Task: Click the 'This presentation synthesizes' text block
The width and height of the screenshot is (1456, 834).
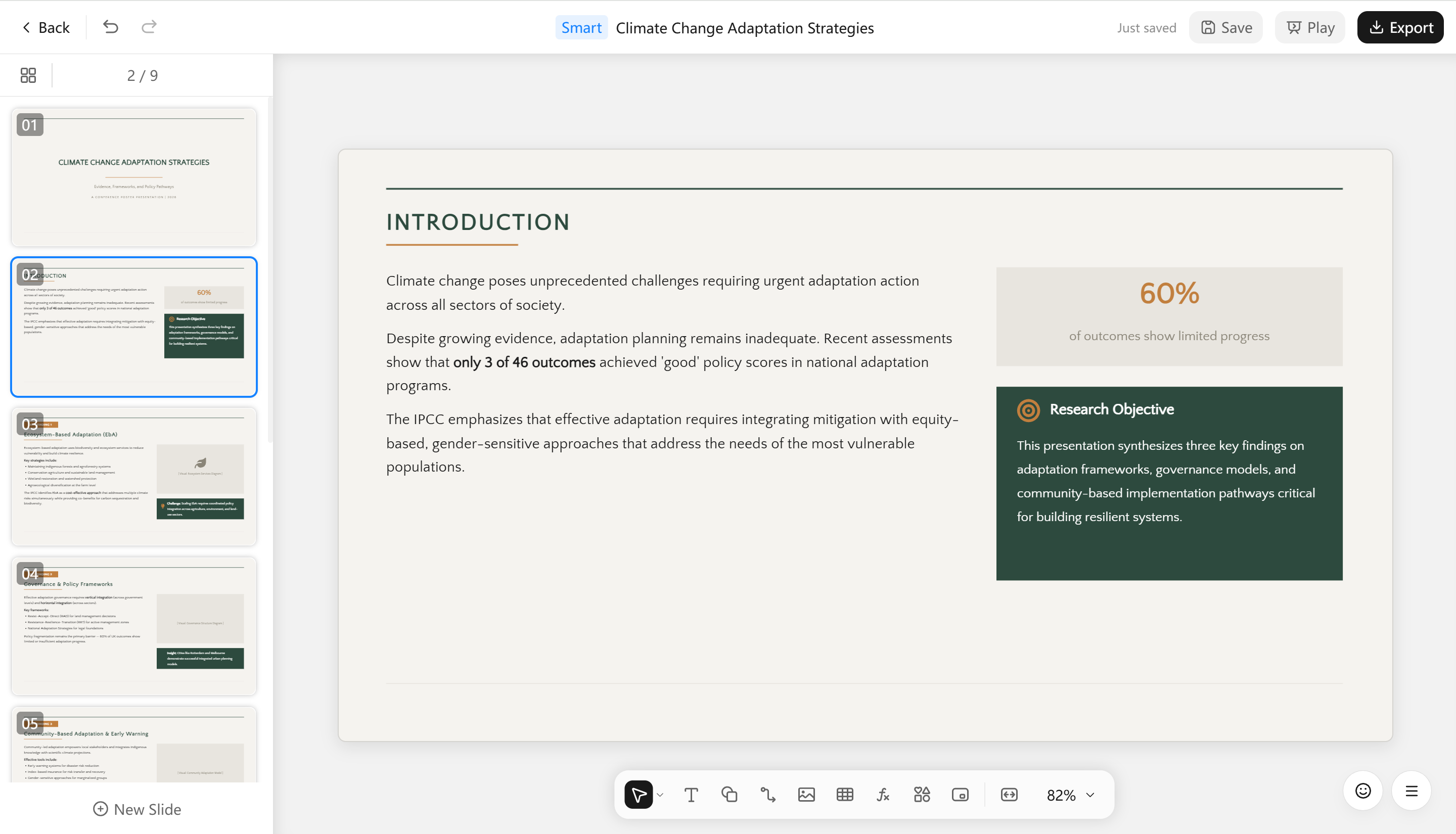Action: coord(1166,481)
